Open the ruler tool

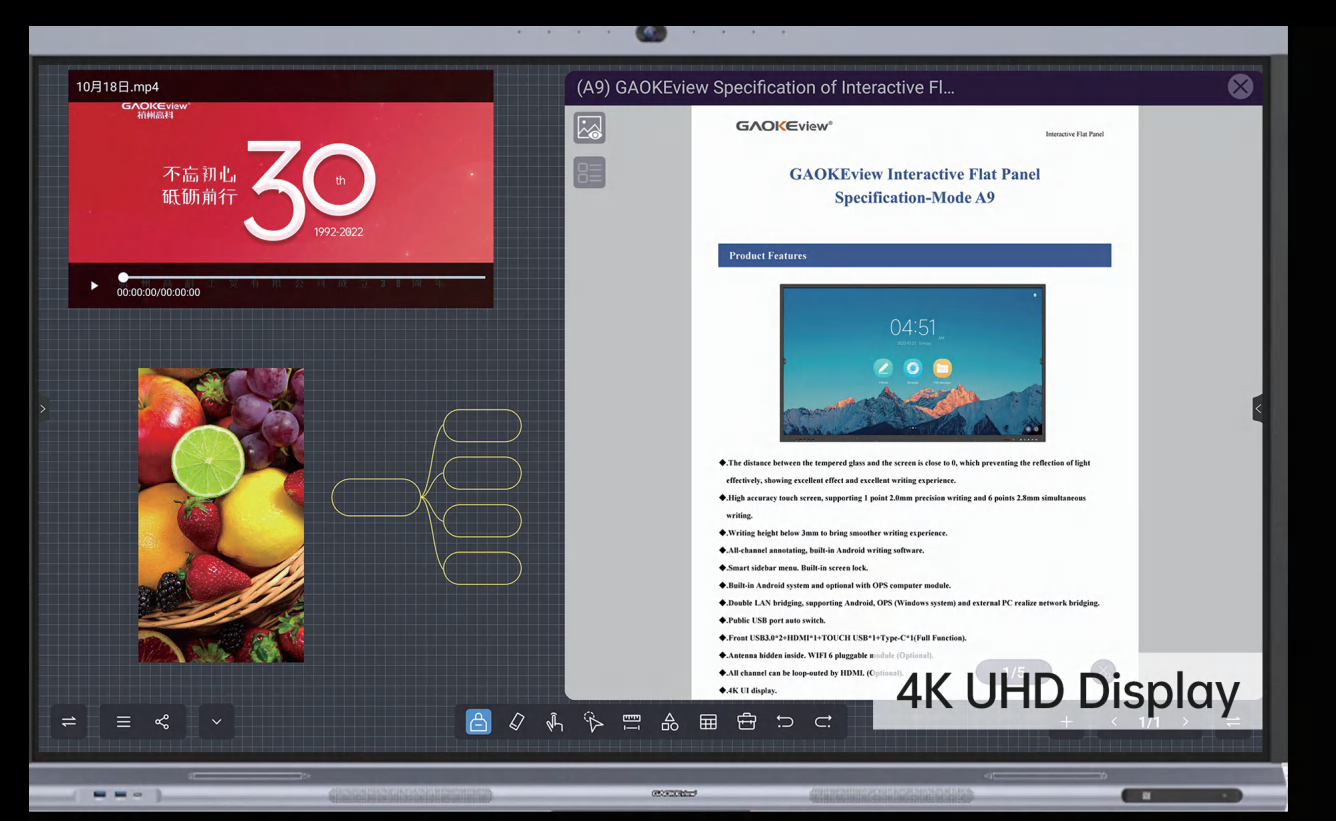[632, 721]
